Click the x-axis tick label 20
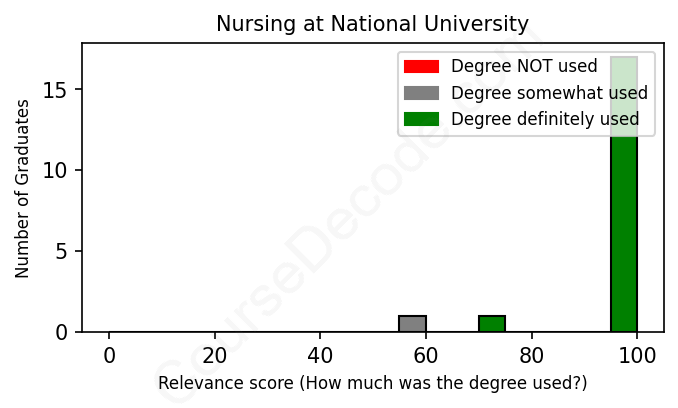Viewport: 678px width, 408px height. point(214,354)
